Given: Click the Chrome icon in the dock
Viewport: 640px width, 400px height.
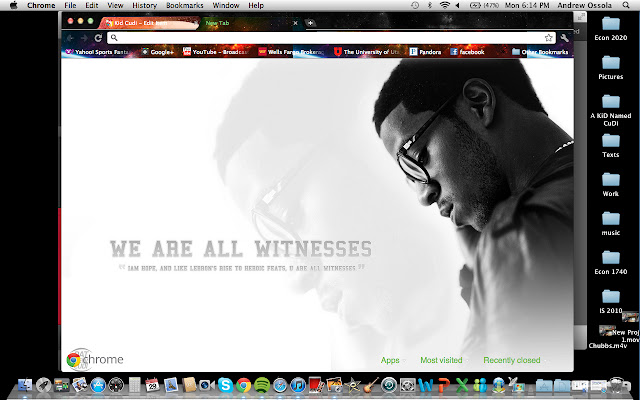Looking at the screenshot, I should click(x=244, y=385).
